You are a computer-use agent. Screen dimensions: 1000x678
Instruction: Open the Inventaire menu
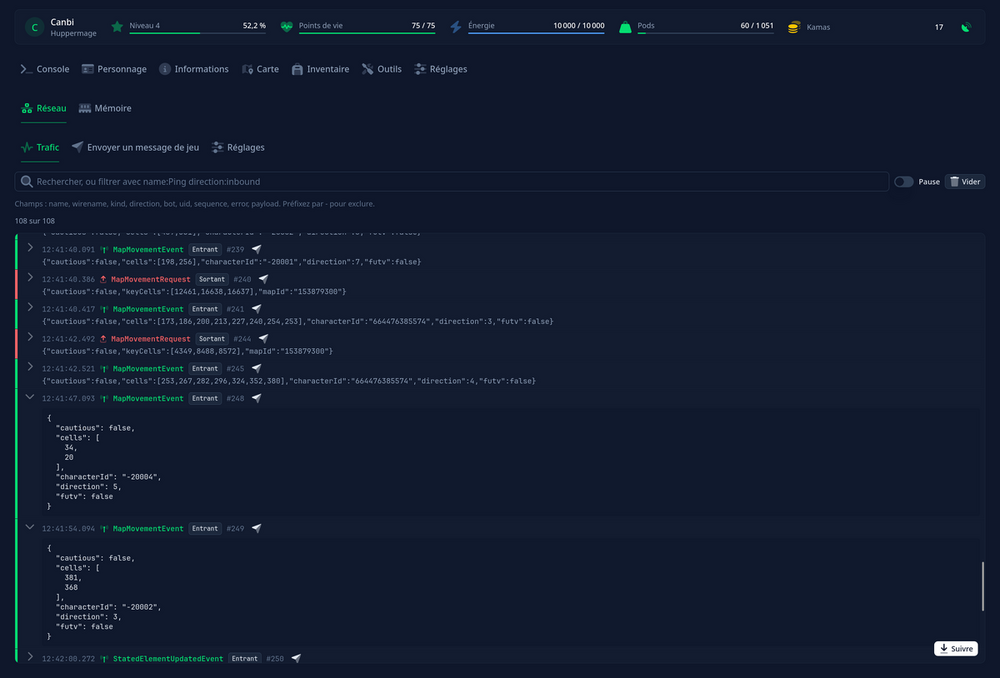pyautogui.click(x=320, y=69)
